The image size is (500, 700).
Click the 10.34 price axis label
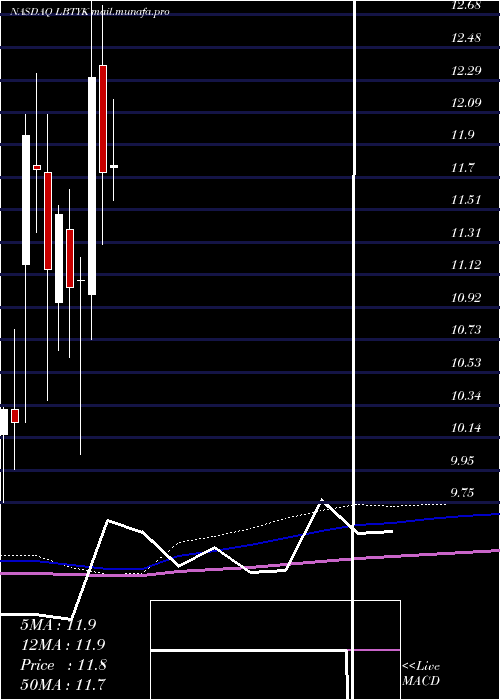coord(466,395)
